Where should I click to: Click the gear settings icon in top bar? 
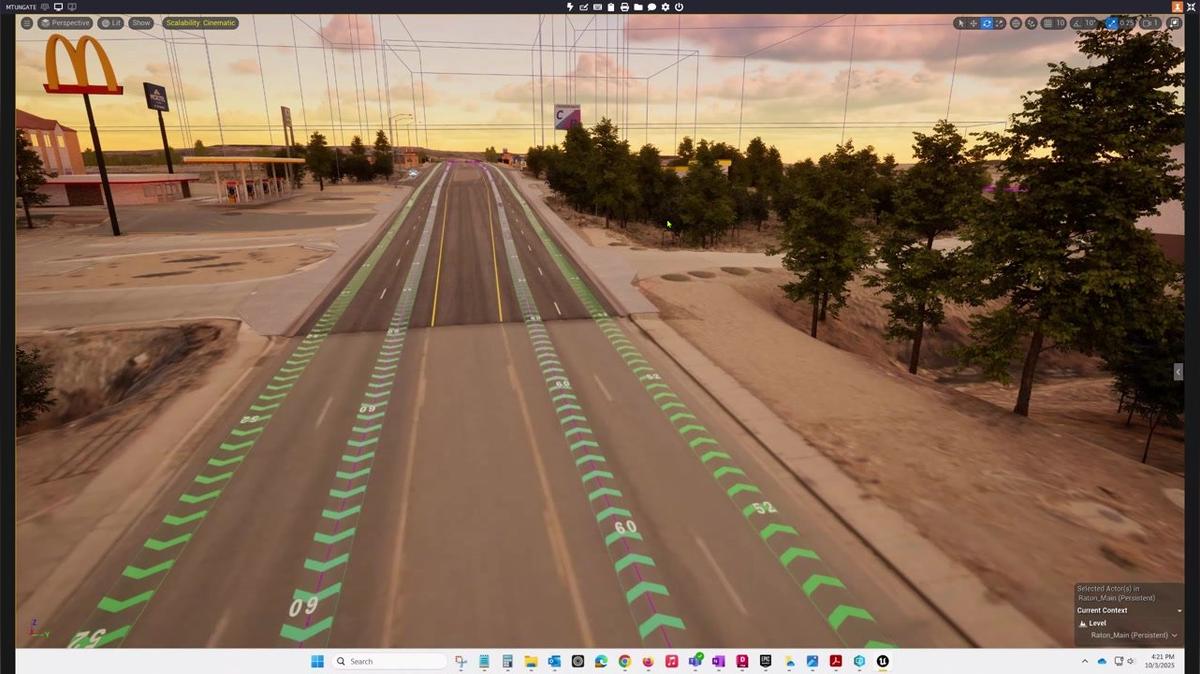click(665, 7)
